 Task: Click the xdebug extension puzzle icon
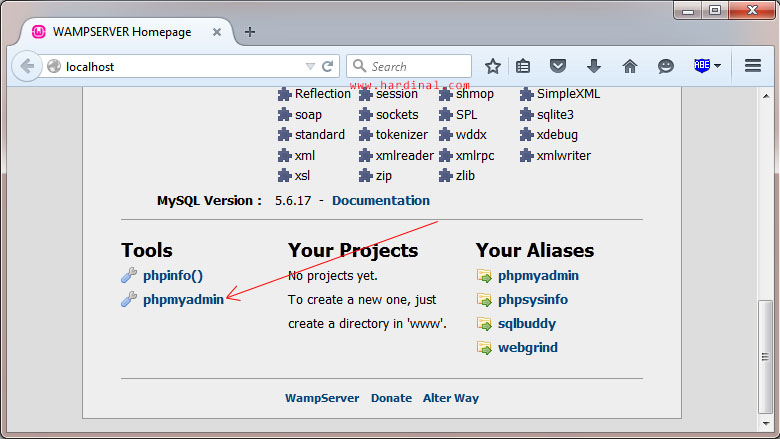point(526,135)
